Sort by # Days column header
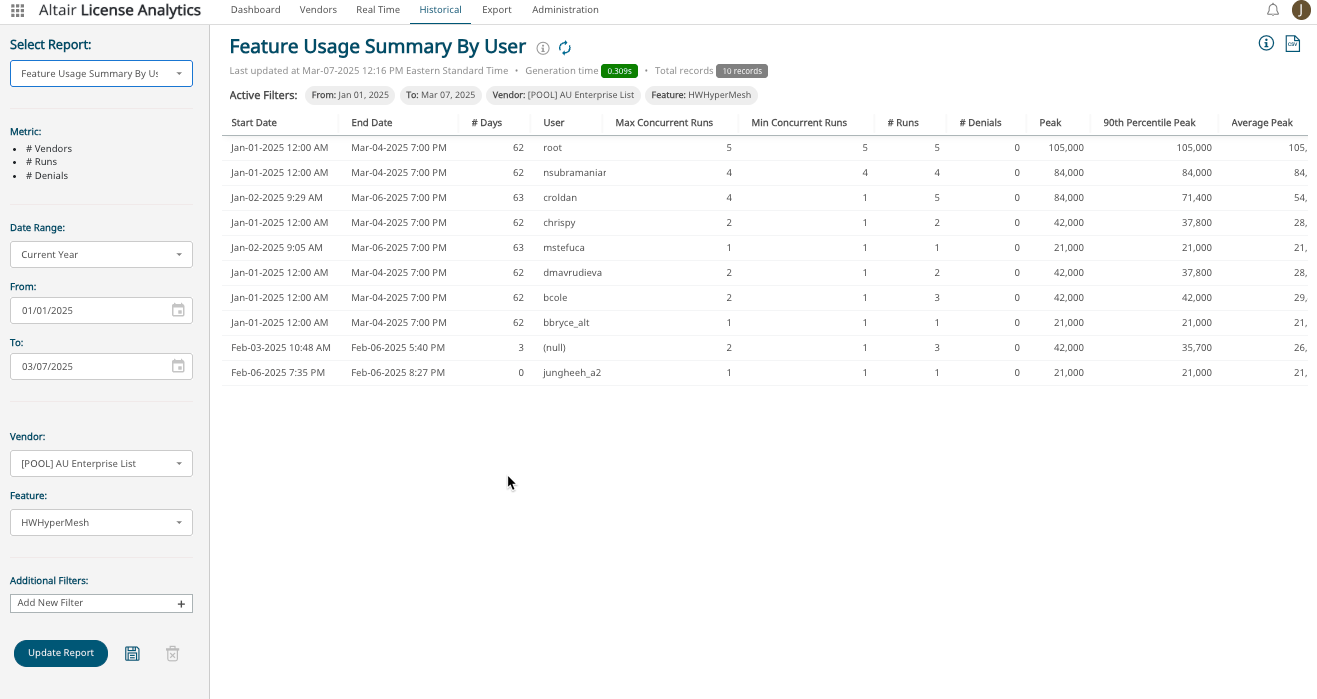 486,123
